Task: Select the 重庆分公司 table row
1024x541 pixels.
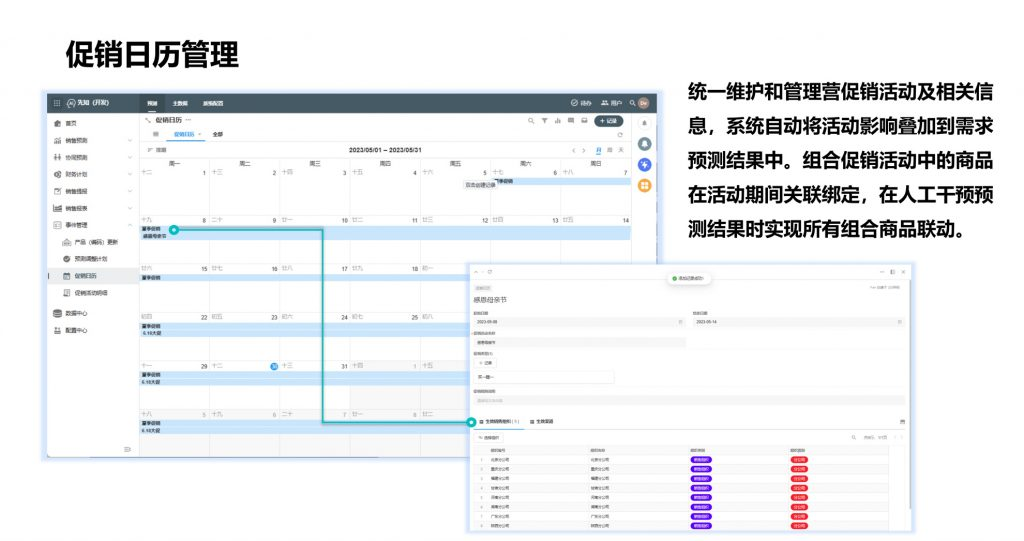Action: 679,469
